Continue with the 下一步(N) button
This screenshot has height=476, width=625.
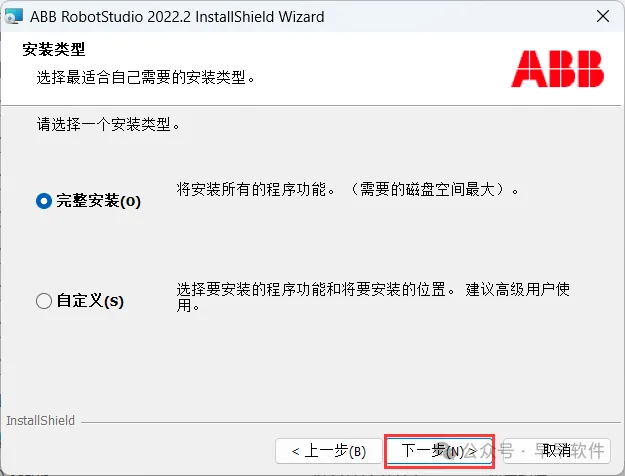tap(439, 451)
